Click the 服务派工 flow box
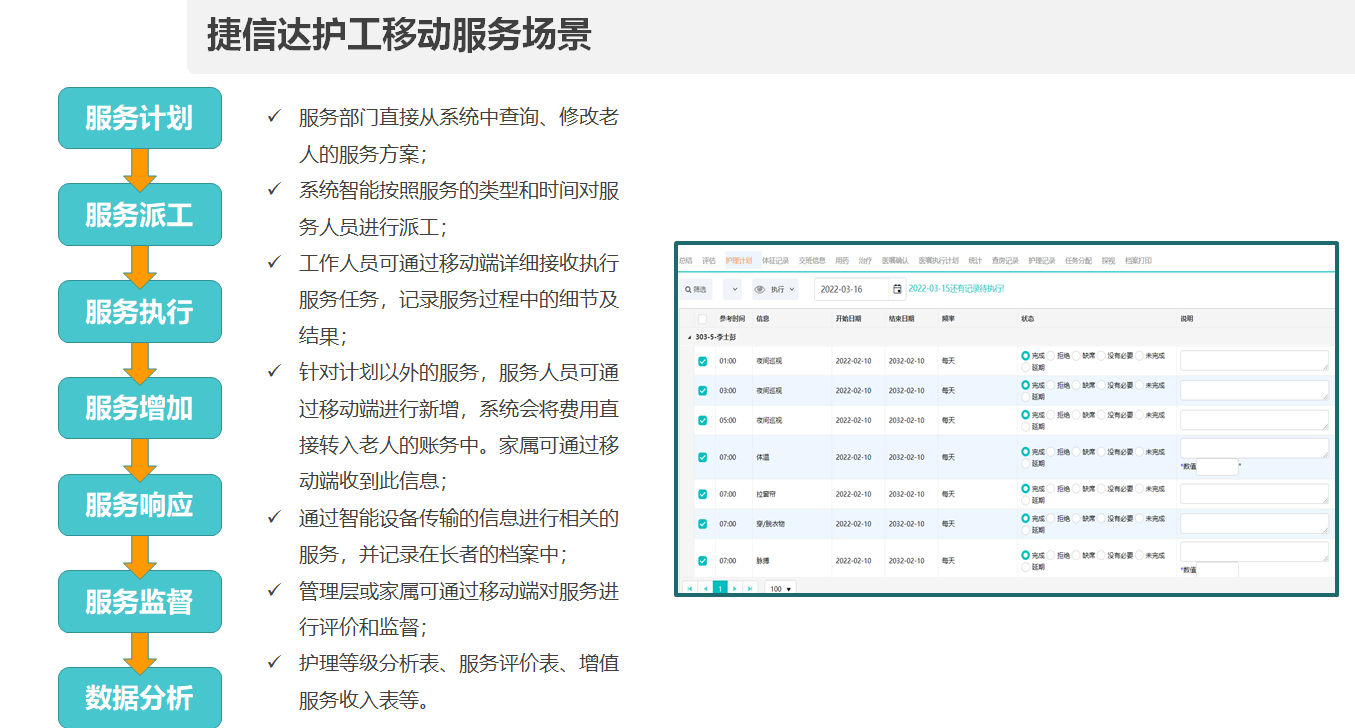The width and height of the screenshot is (1355, 728). [140, 214]
